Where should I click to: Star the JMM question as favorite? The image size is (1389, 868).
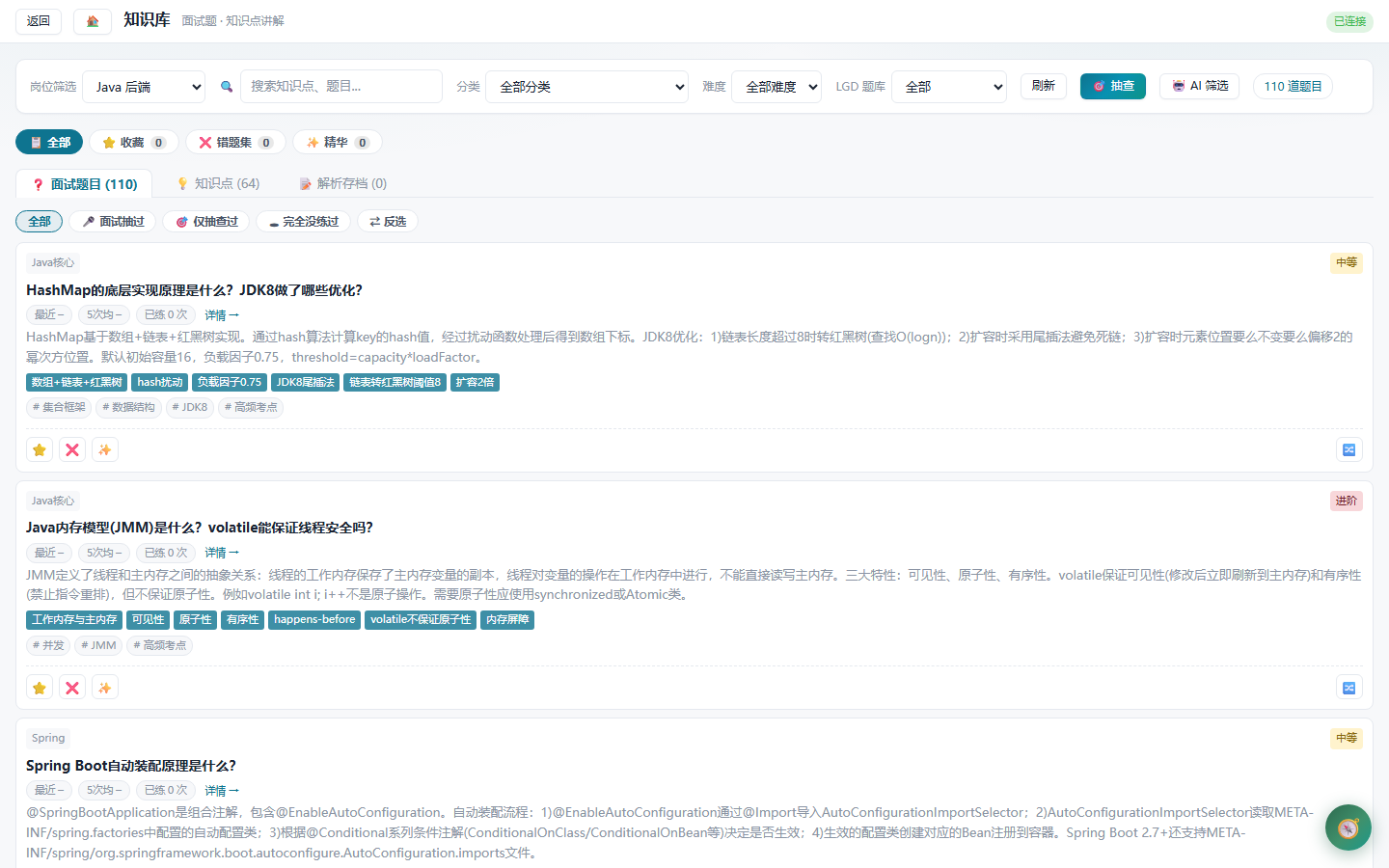click(40, 688)
